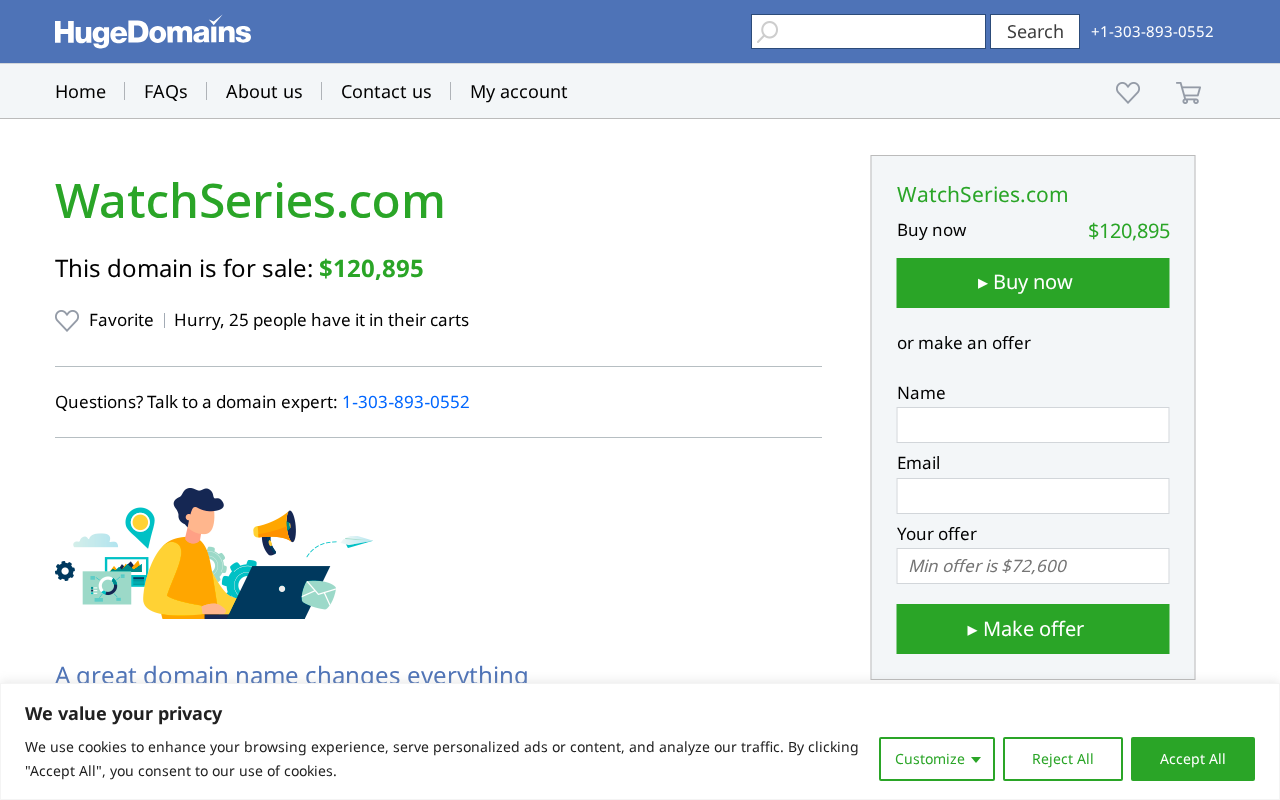
Task: Toggle the Favorite heart for WatchSeries.com
Action: coord(67,320)
